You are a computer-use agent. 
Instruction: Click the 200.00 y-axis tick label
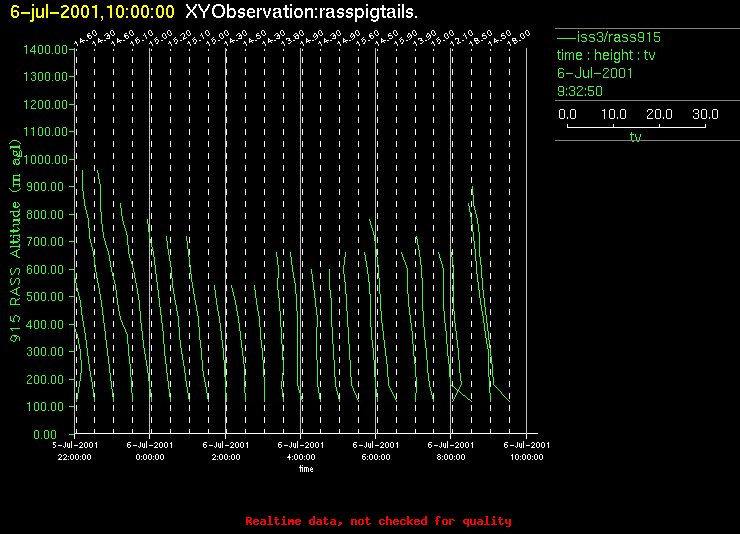(x=47, y=379)
